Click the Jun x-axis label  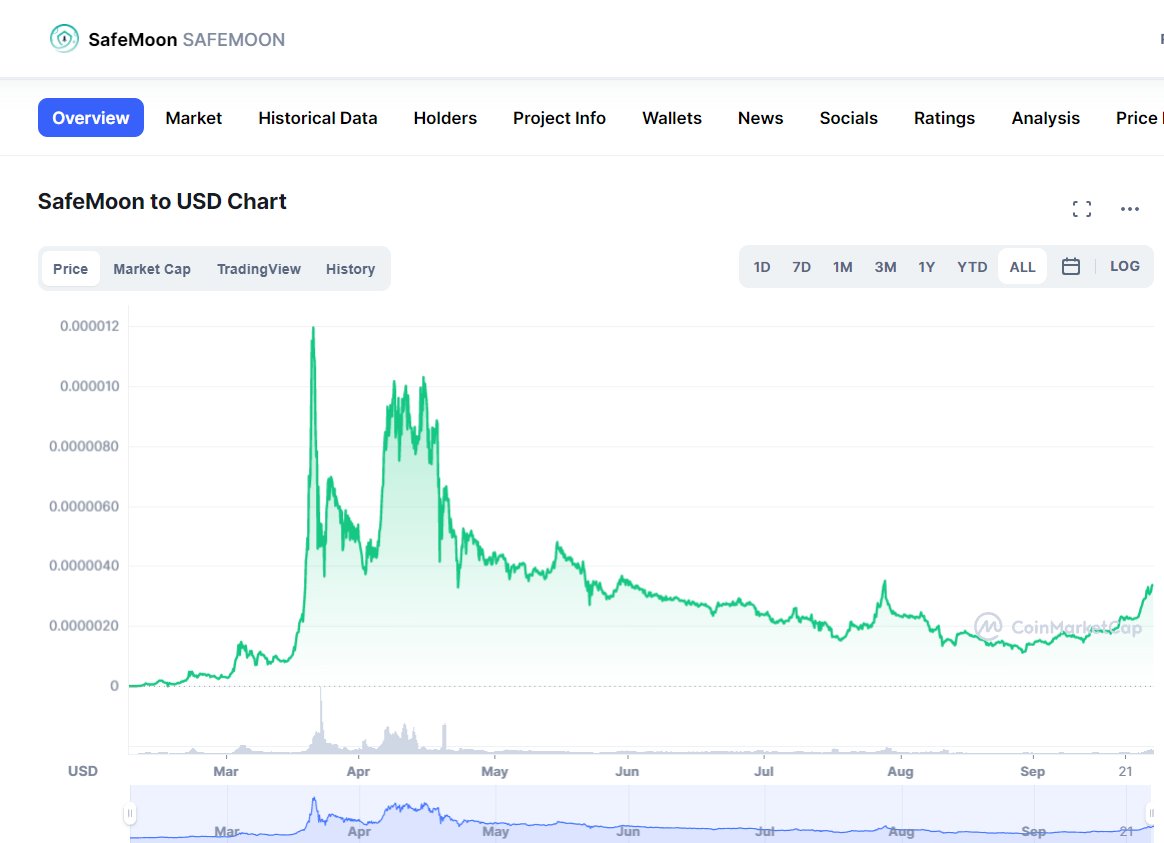627,771
